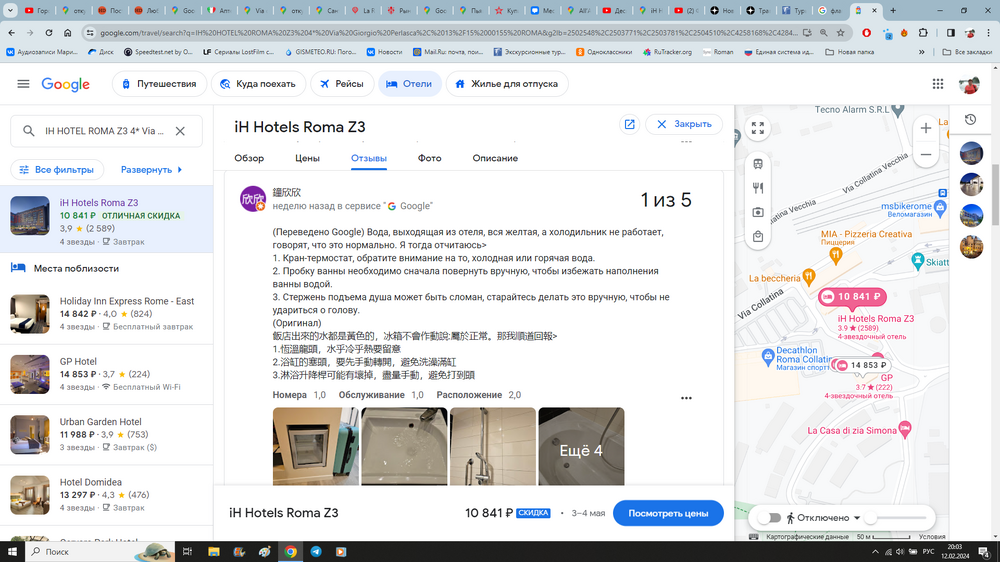Select the Отзывы tab
Viewport: 1000px width, 562px height.
click(369, 158)
